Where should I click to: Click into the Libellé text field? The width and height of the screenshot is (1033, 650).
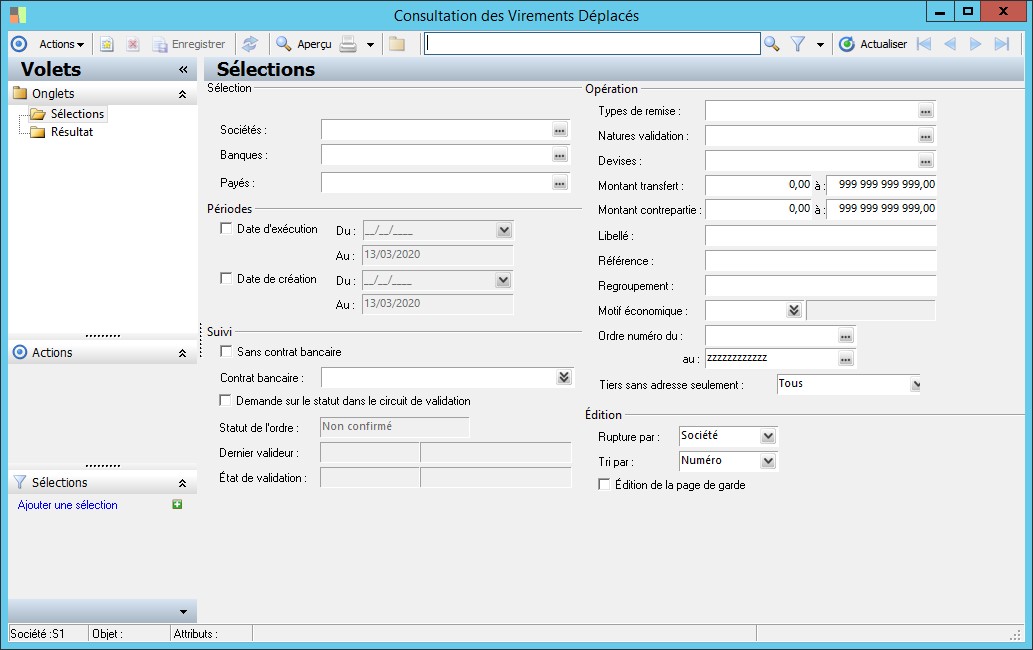(820, 236)
